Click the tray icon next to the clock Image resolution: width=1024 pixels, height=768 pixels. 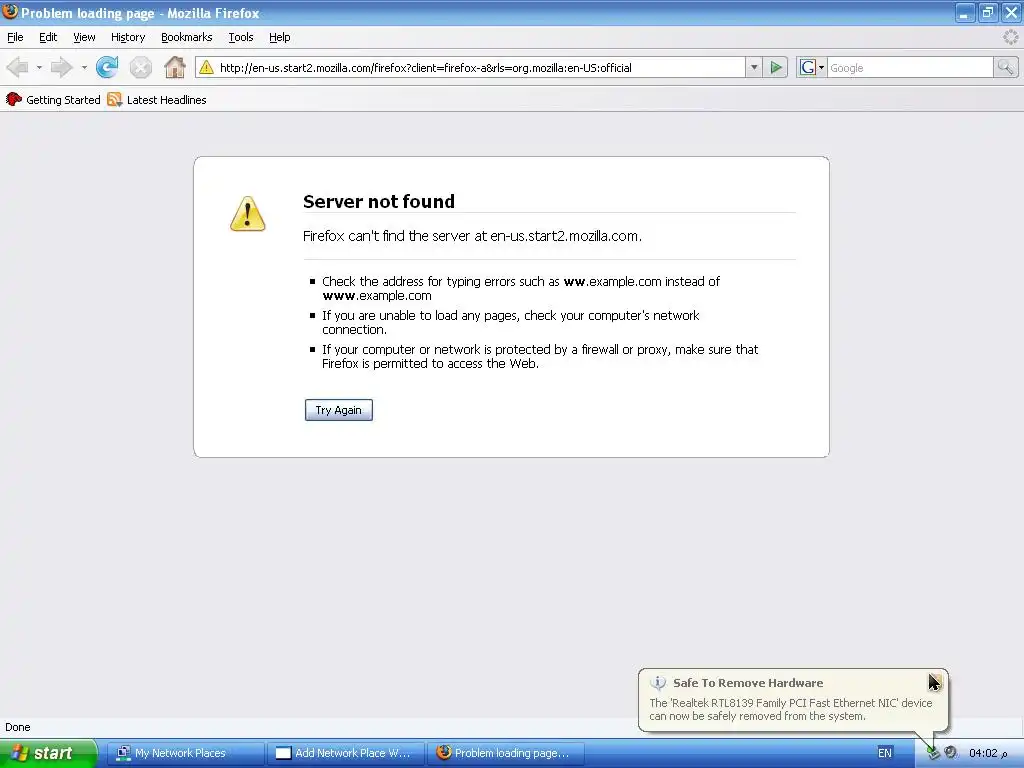tap(950, 753)
